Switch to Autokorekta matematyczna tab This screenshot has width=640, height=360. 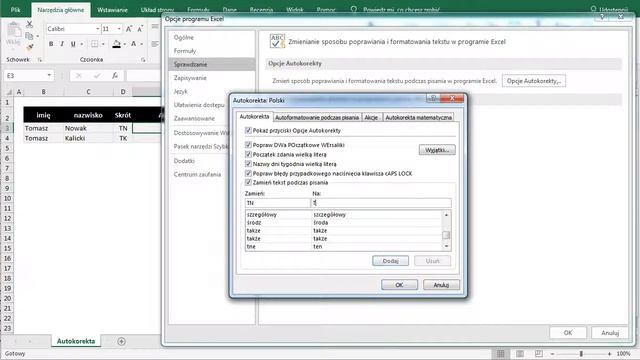[x=418, y=118]
